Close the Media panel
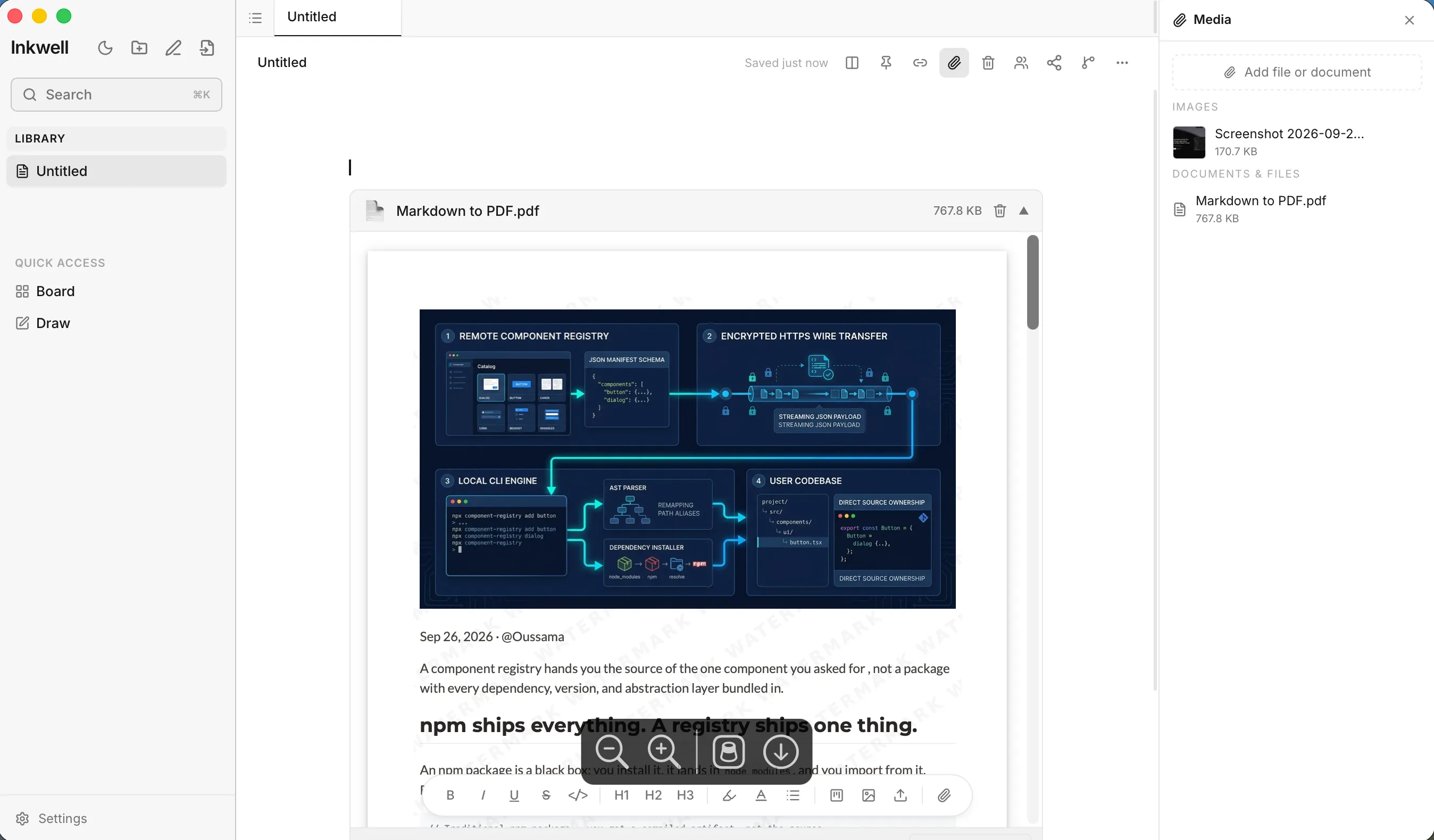Image resolution: width=1434 pixels, height=840 pixels. coord(1409,20)
